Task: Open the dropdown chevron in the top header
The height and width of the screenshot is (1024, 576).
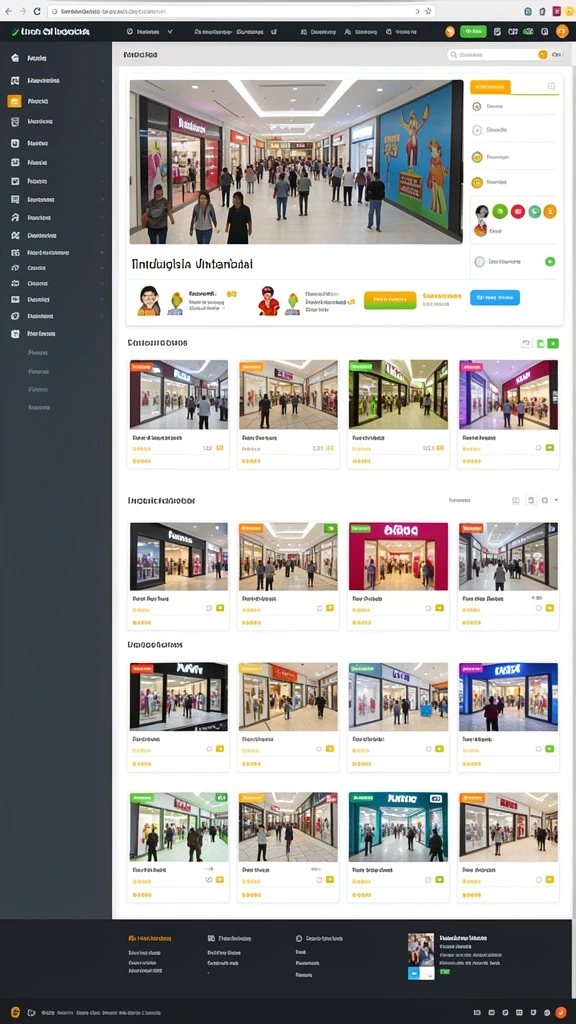Action: click(x=170, y=31)
